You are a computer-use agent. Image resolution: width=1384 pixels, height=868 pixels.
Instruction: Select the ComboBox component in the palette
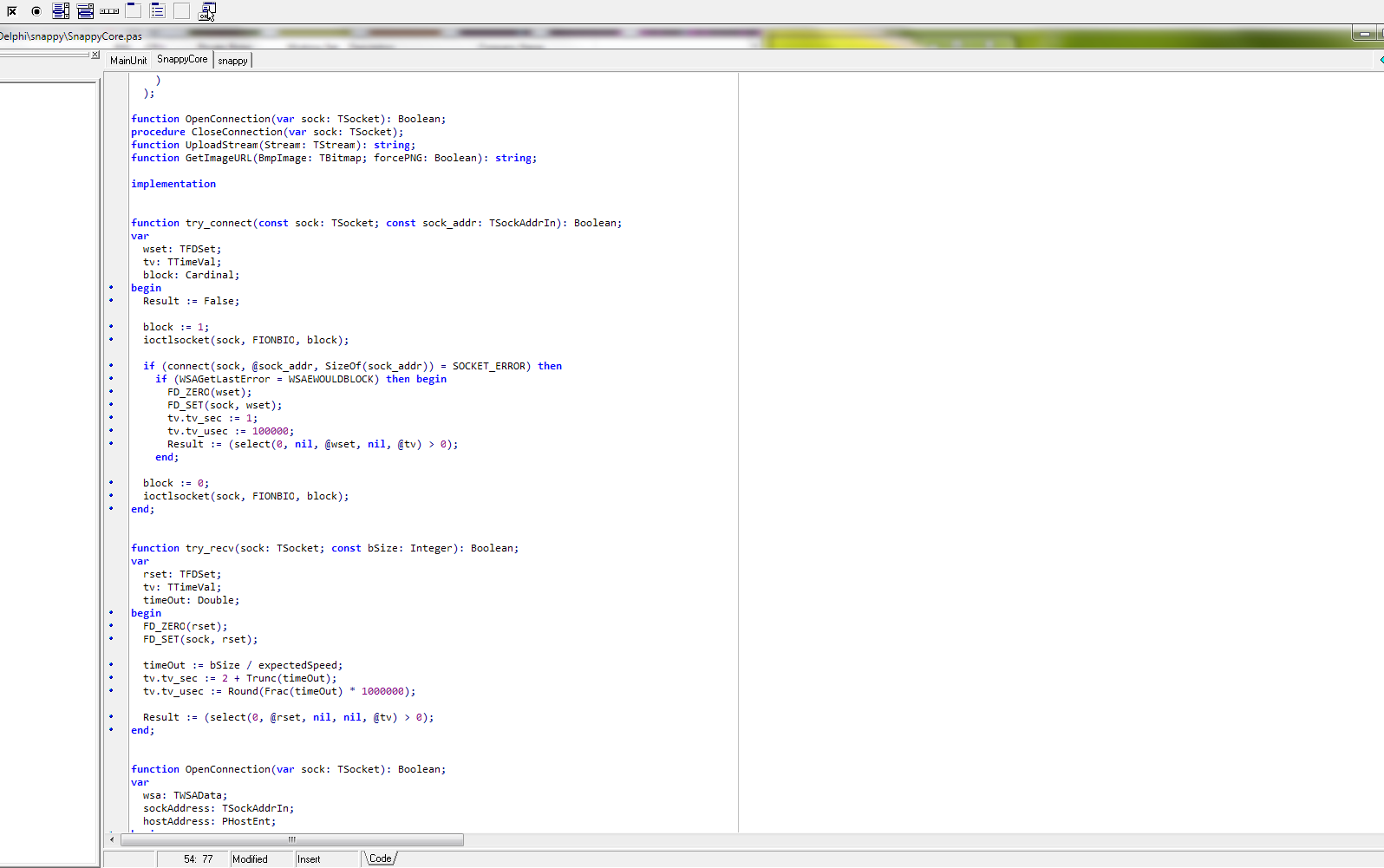click(85, 11)
